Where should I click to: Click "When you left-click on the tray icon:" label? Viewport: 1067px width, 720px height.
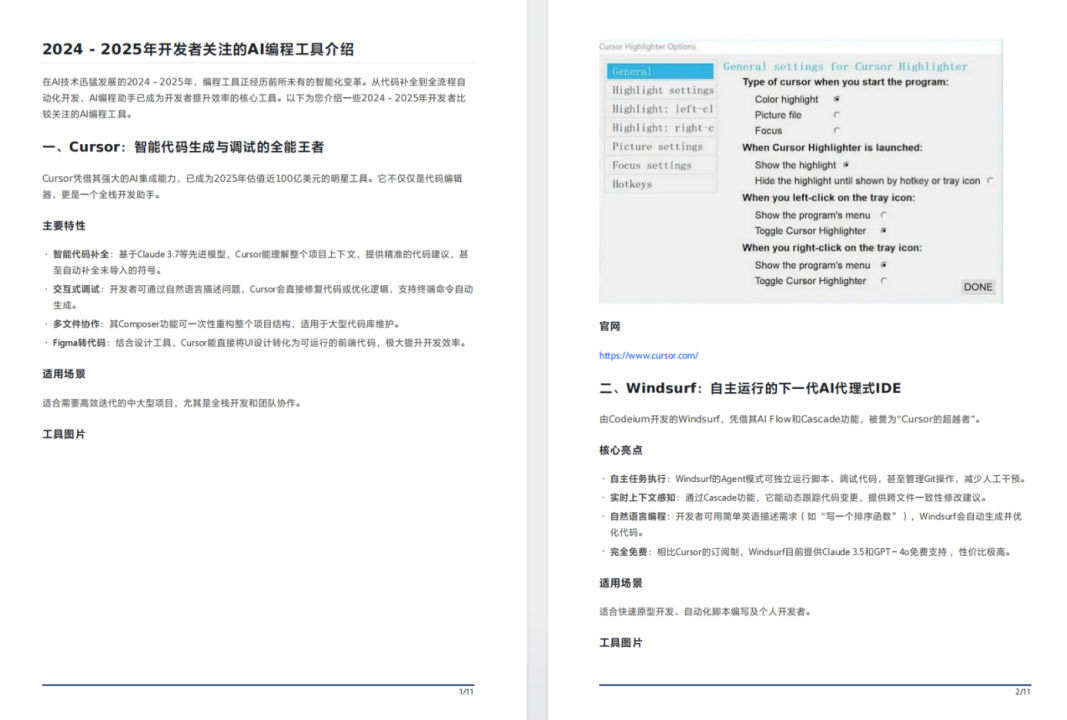pos(828,198)
